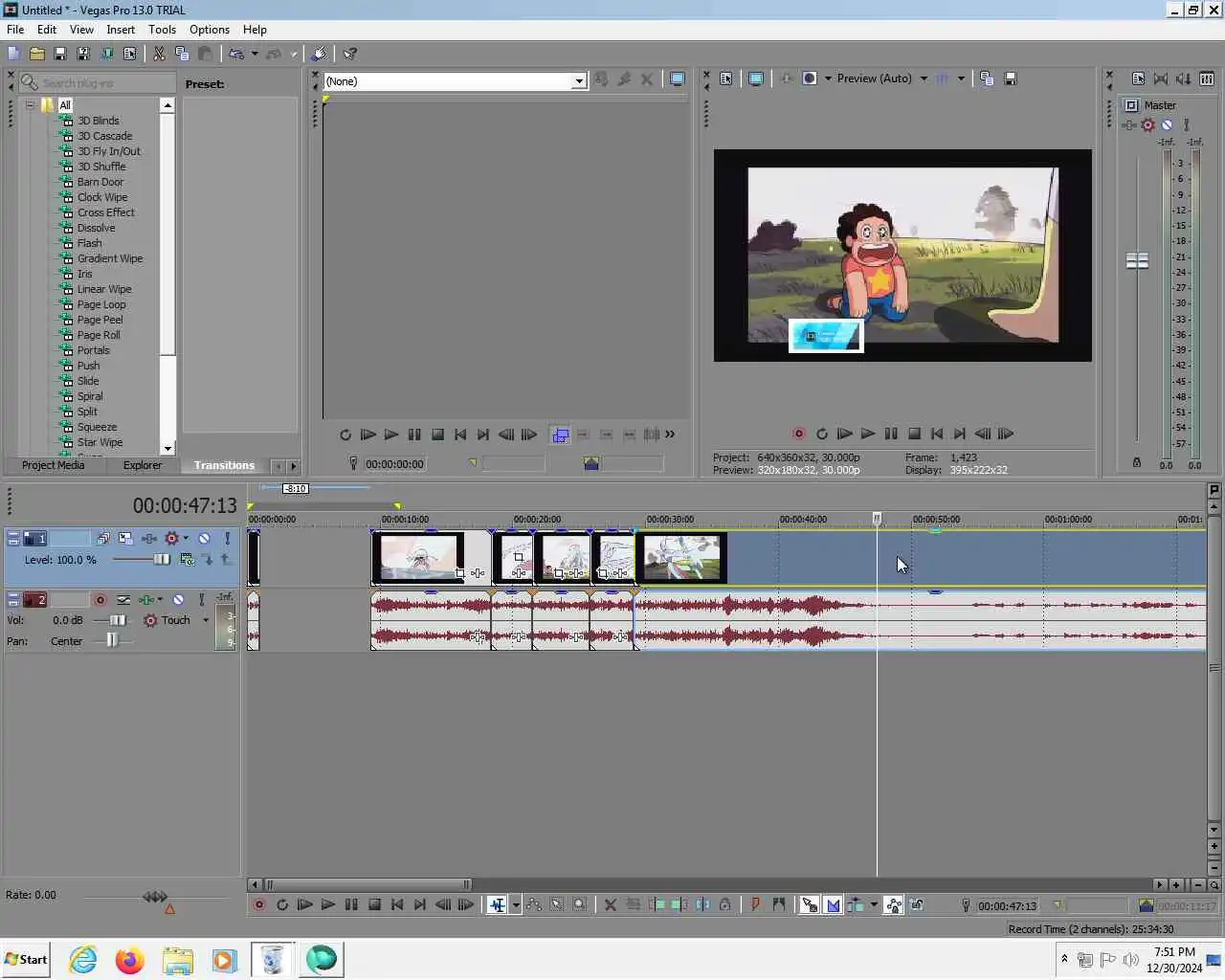Select the Gradient Wipe transition

[110, 258]
